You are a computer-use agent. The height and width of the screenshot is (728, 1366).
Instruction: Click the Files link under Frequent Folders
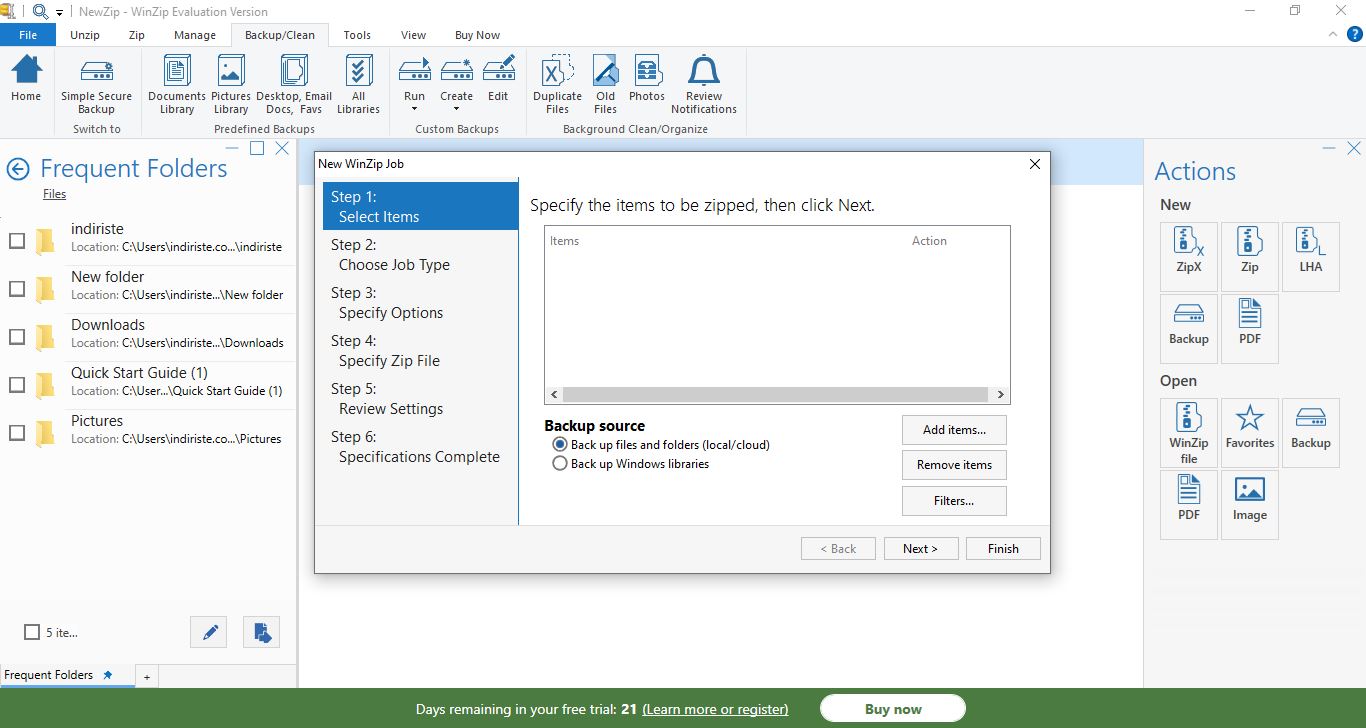pyautogui.click(x=54, y=194)
